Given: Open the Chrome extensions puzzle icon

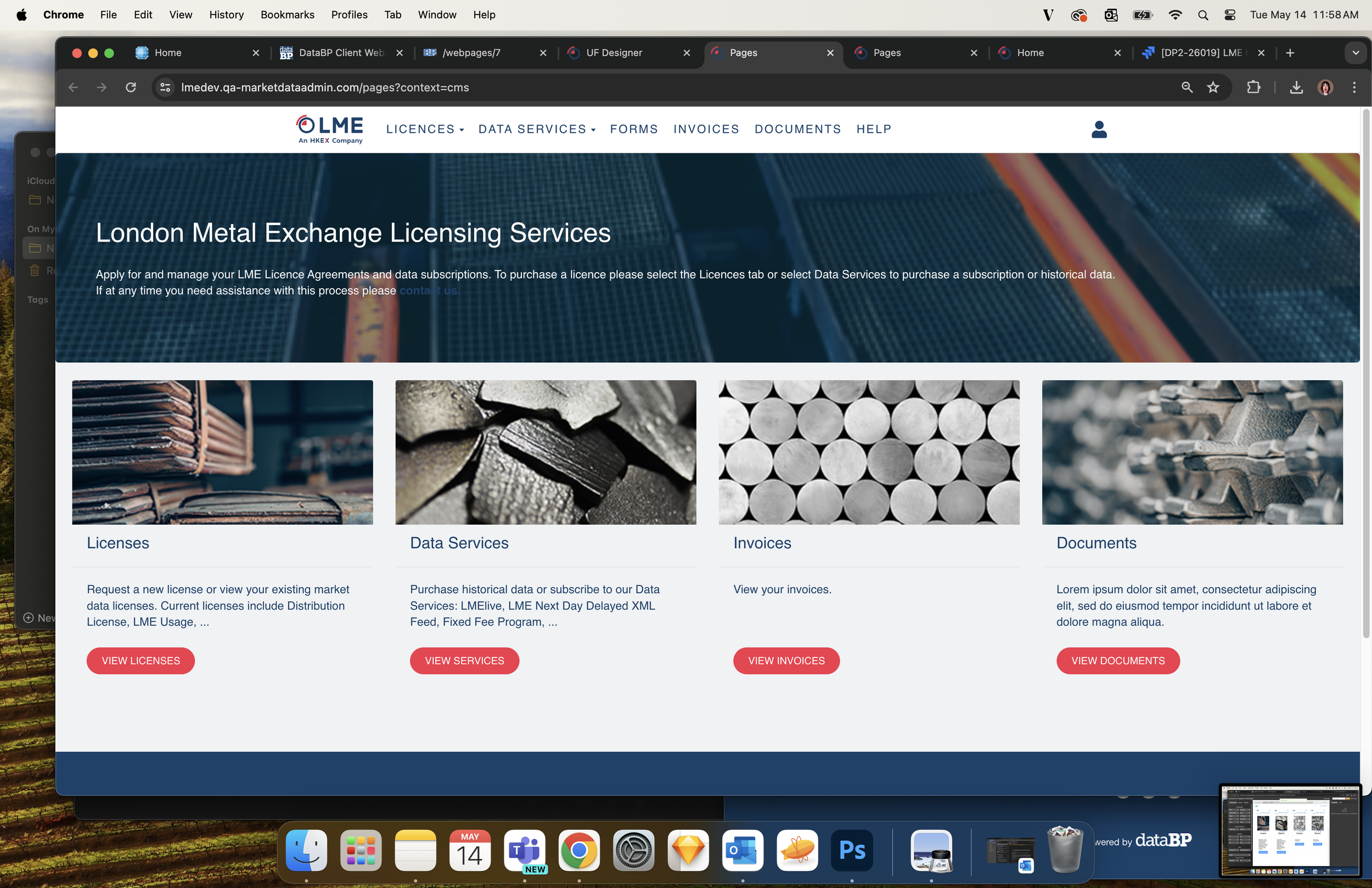Looking at the screenshot, I should (1255, 87).
